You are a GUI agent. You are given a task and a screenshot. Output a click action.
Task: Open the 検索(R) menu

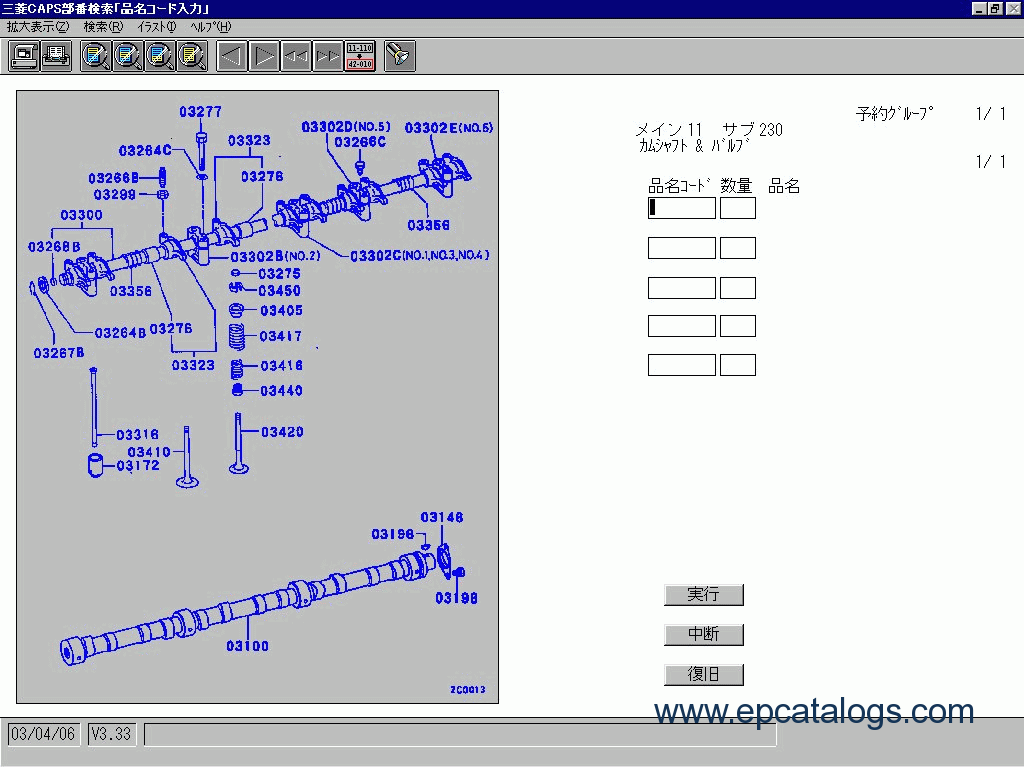pos(103,27)
